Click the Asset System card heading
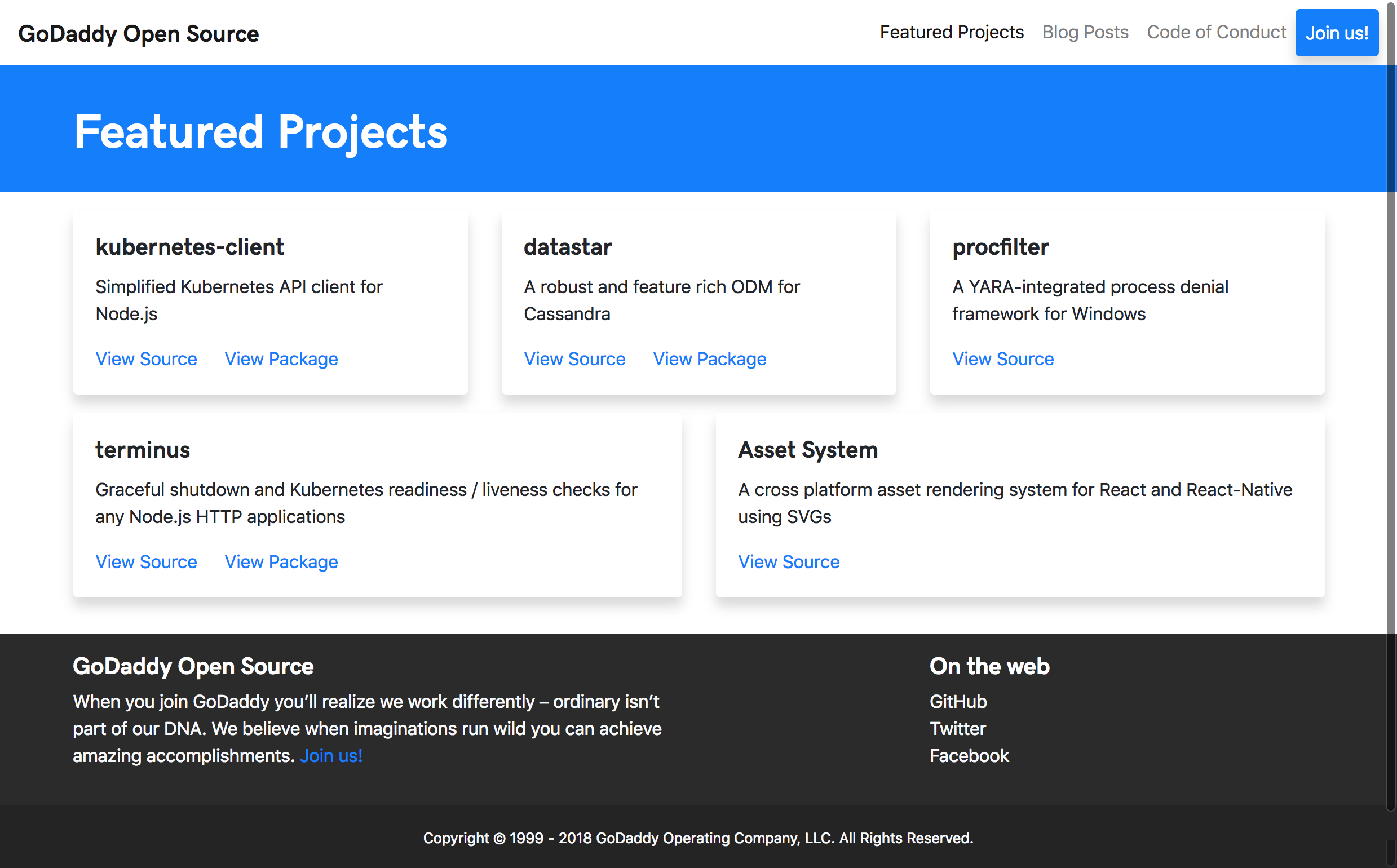Screen dimensions: 1397x868 tap(807, 450)
